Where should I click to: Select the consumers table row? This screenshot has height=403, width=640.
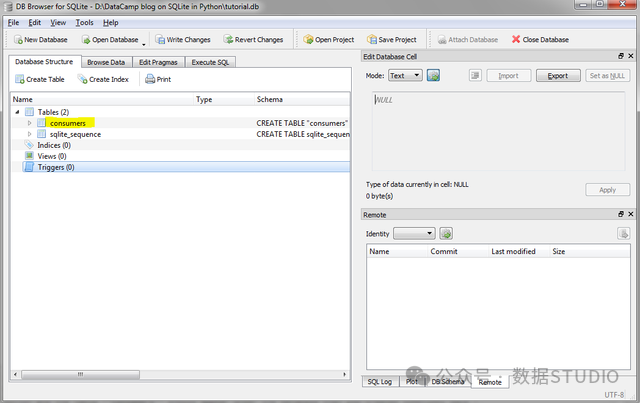click(x=181, y=123)
